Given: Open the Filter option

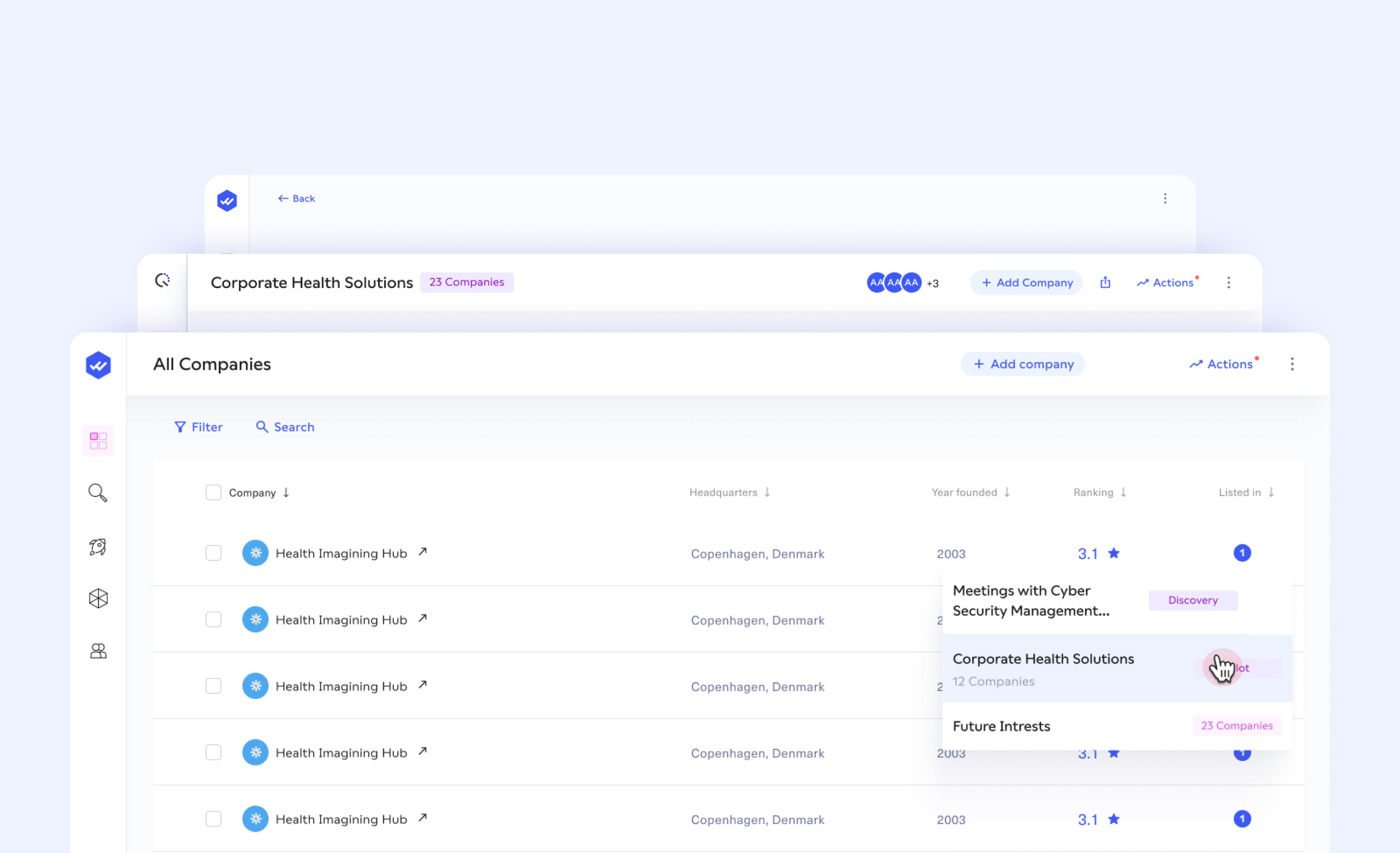Looking at the screenshot, I should [198, 427].
